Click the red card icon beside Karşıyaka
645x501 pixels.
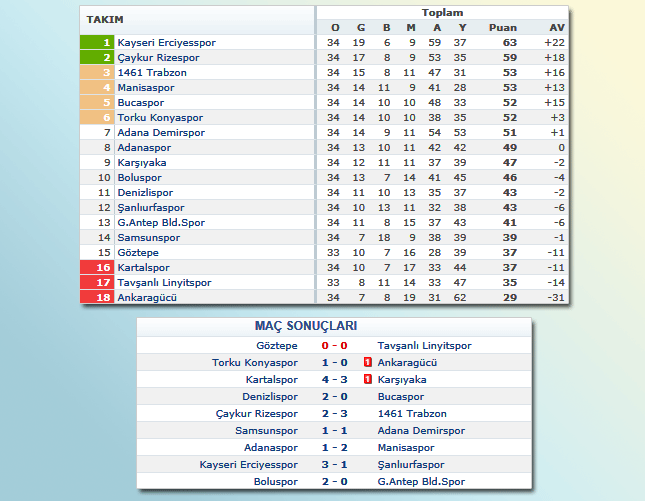368,379
